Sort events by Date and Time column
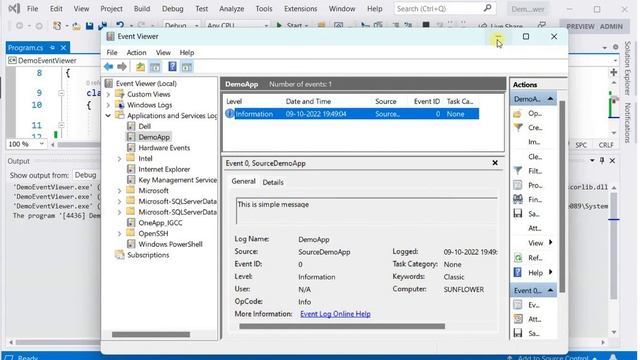This screenshot has width=640, height=360. point(308,102)
